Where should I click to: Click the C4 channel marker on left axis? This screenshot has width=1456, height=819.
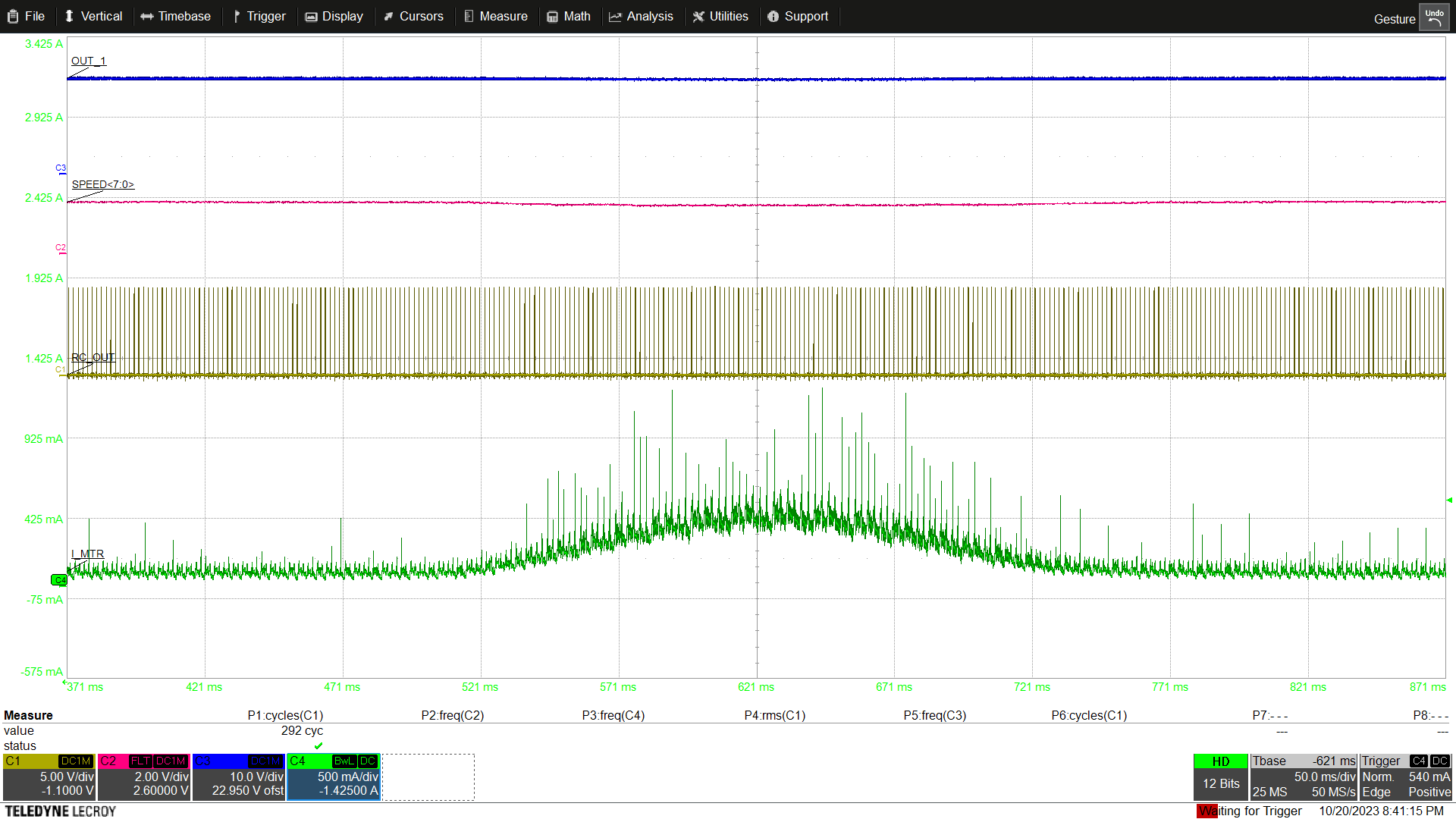pyautogui.click(x=58, y=580)
